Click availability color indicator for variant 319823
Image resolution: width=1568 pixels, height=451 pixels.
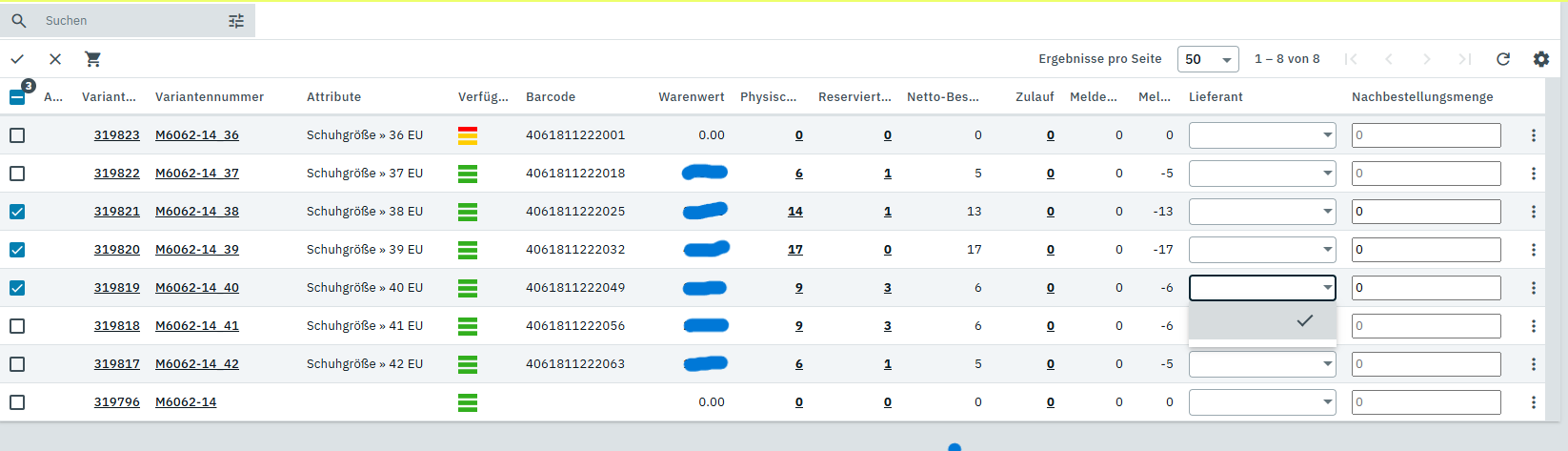468,135
